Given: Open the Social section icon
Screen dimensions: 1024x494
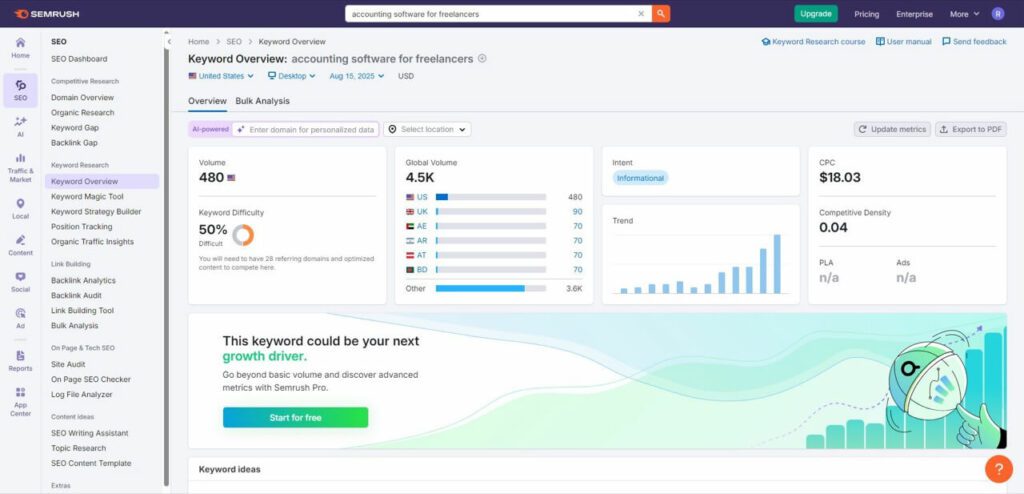Looking at the screenshot, I should click(20, 282).
